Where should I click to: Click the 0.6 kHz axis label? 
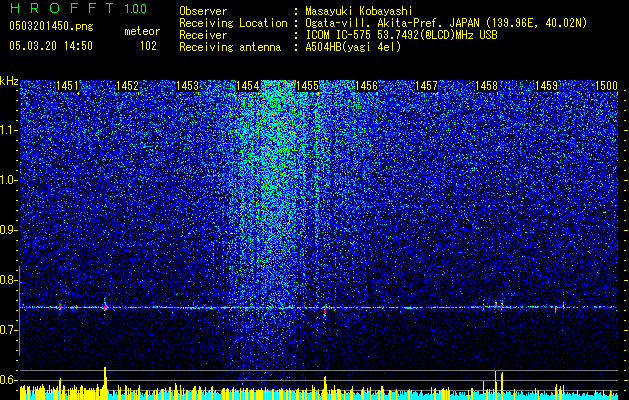tap(9, 380)
